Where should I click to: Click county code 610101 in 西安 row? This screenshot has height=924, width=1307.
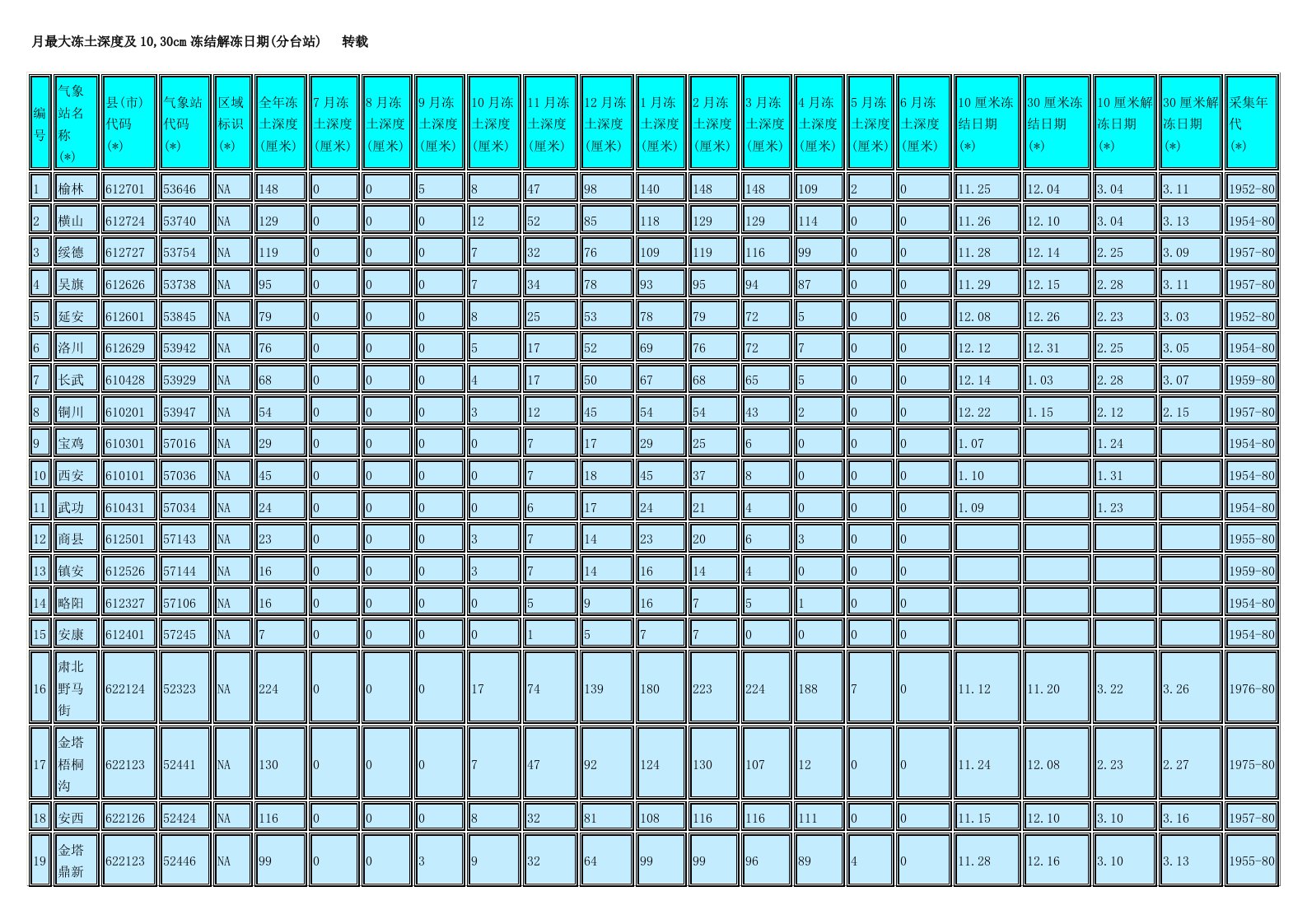point(125,475)
